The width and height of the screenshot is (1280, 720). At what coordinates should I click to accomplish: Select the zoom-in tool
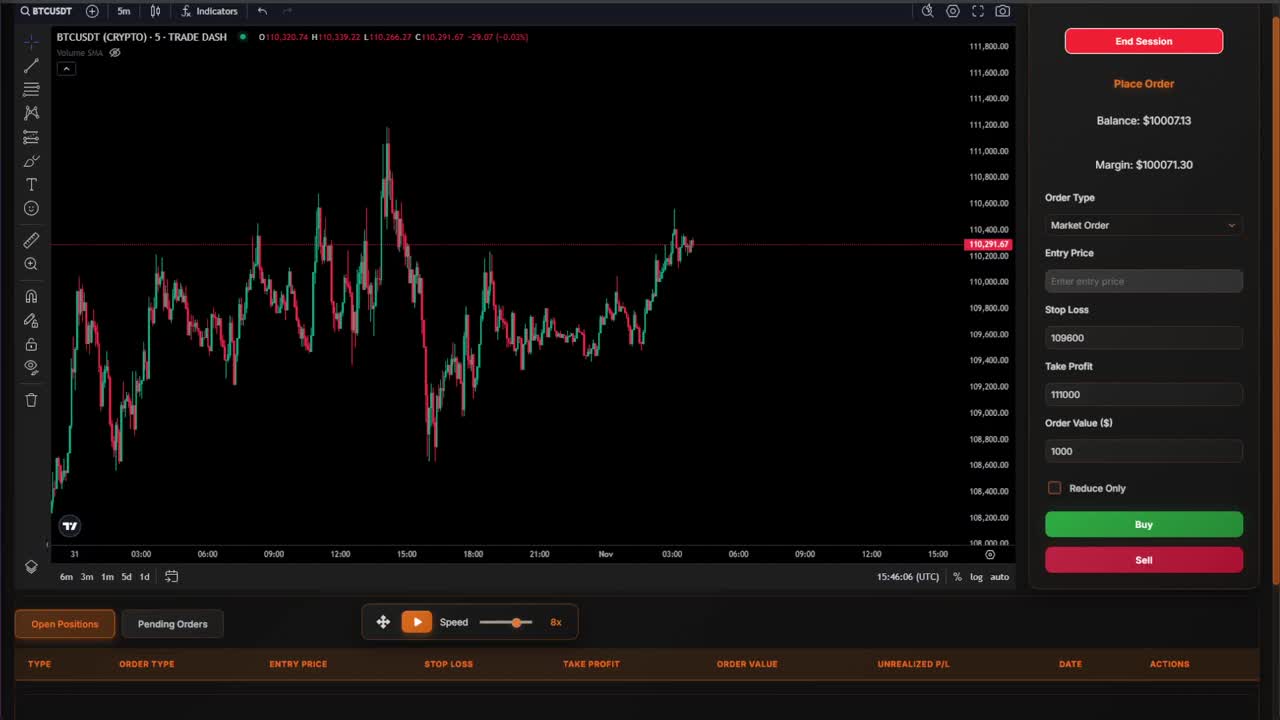[31, 264]
